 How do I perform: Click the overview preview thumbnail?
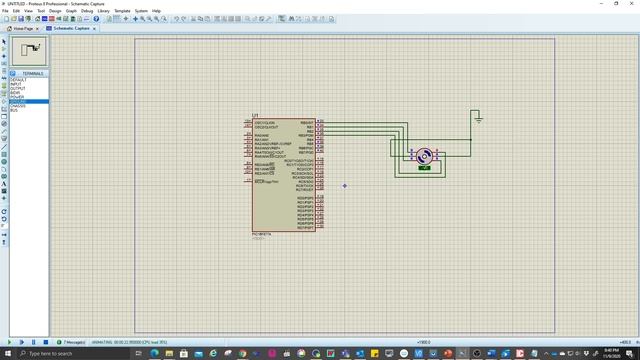(x=29, y=51)
